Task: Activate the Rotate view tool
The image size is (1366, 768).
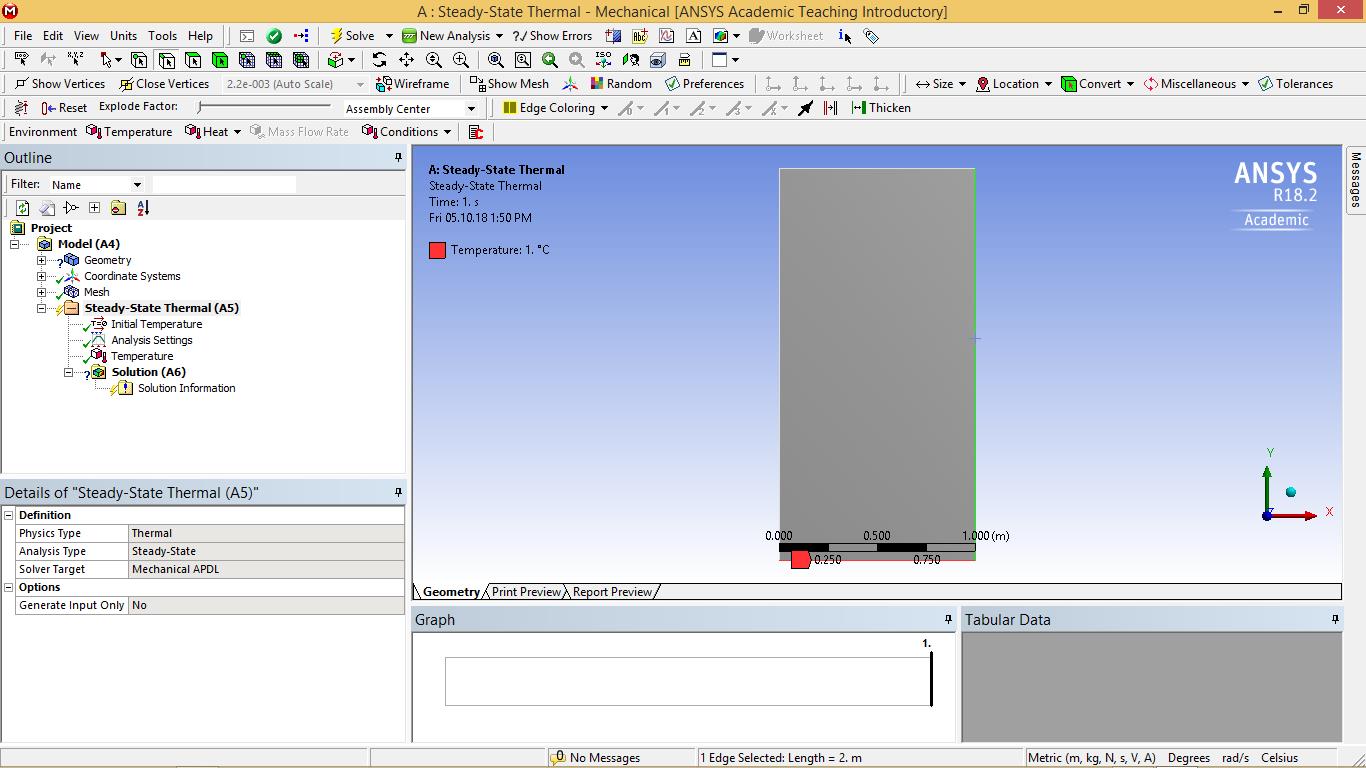Action: click(379, 60)
